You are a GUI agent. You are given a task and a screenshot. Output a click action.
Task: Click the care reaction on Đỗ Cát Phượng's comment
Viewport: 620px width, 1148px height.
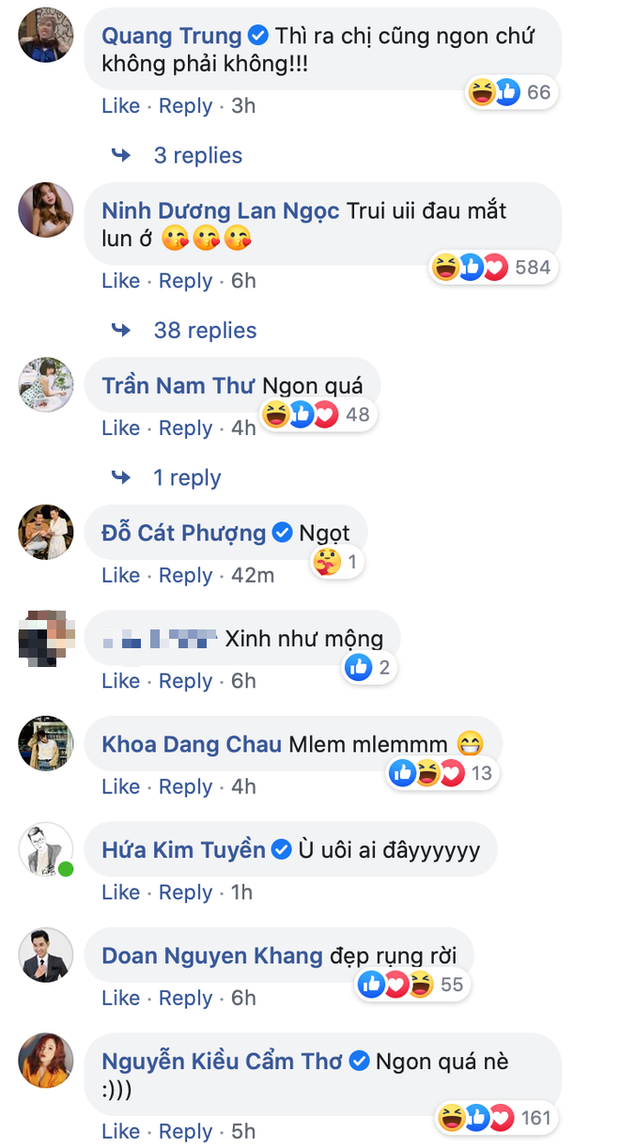pyautogui.click(x=326, y=563)
